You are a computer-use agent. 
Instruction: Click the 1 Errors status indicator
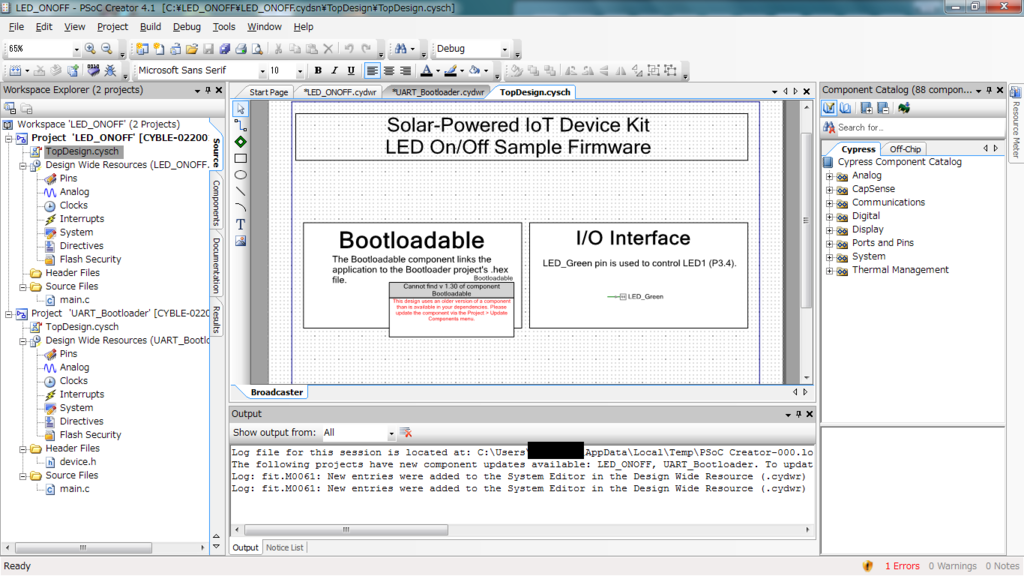902,566
